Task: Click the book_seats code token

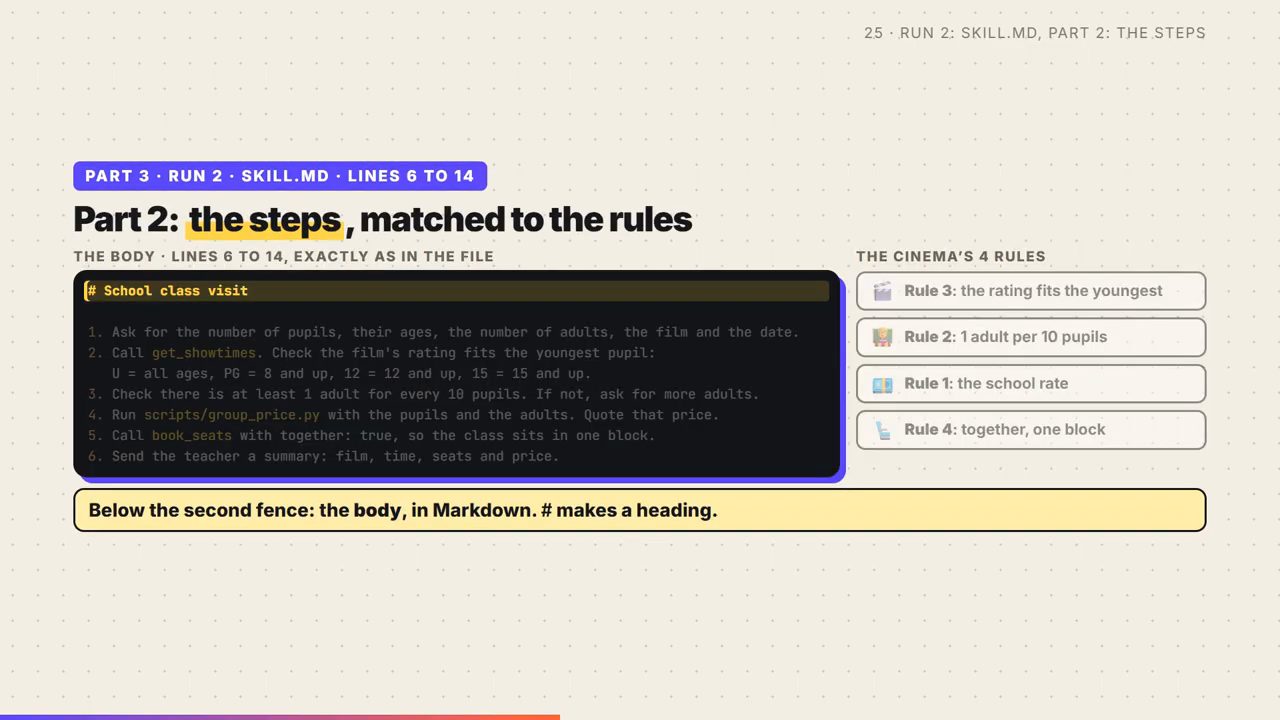Action: (x=192, y=436)
